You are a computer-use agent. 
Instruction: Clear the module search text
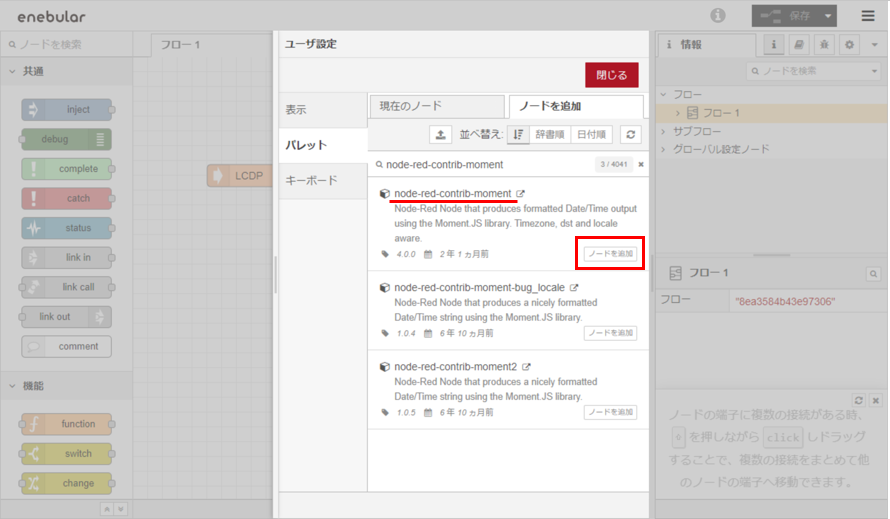tap(641, 165)
